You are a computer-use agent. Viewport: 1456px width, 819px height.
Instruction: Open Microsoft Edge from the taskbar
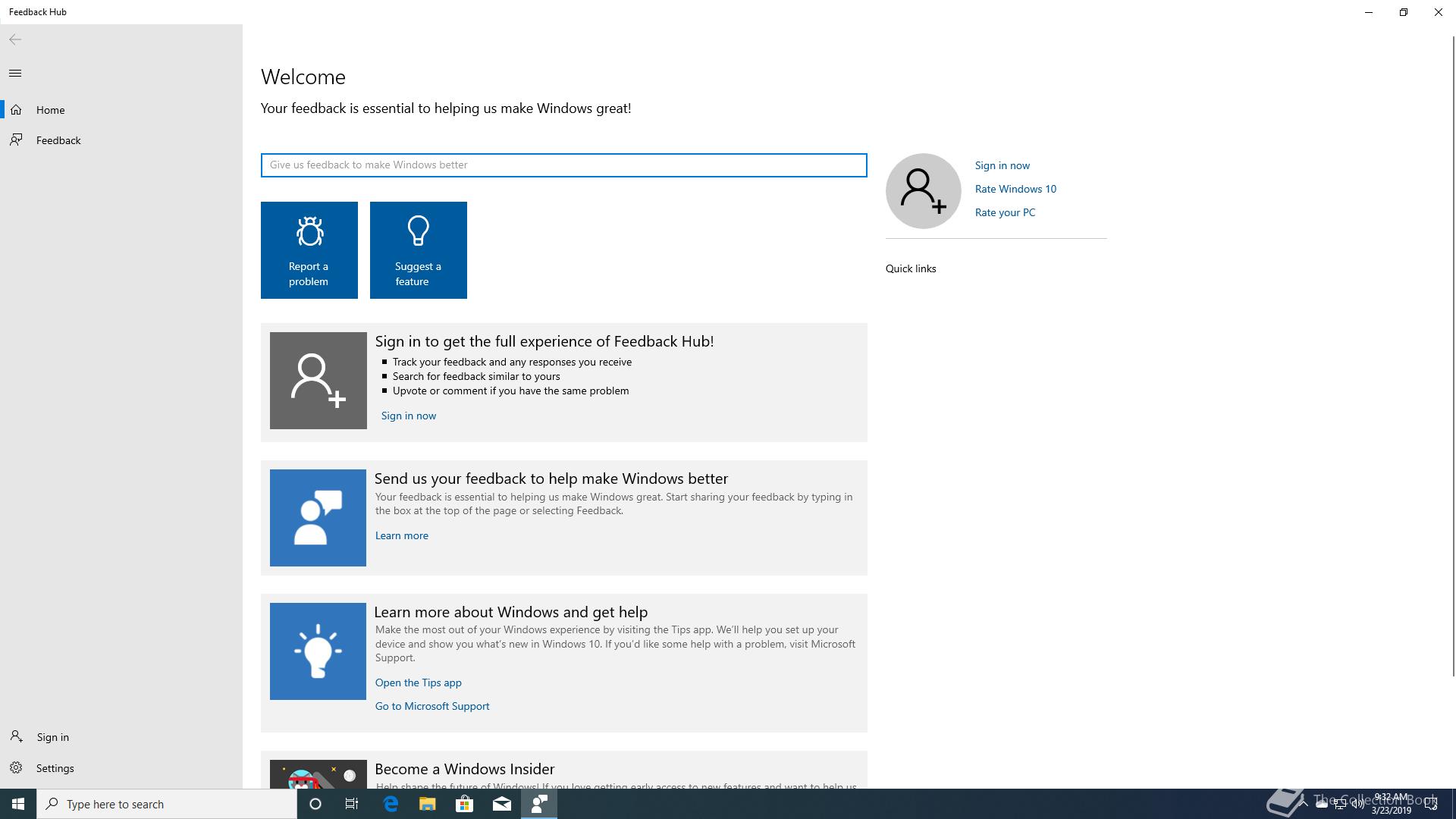391,804
